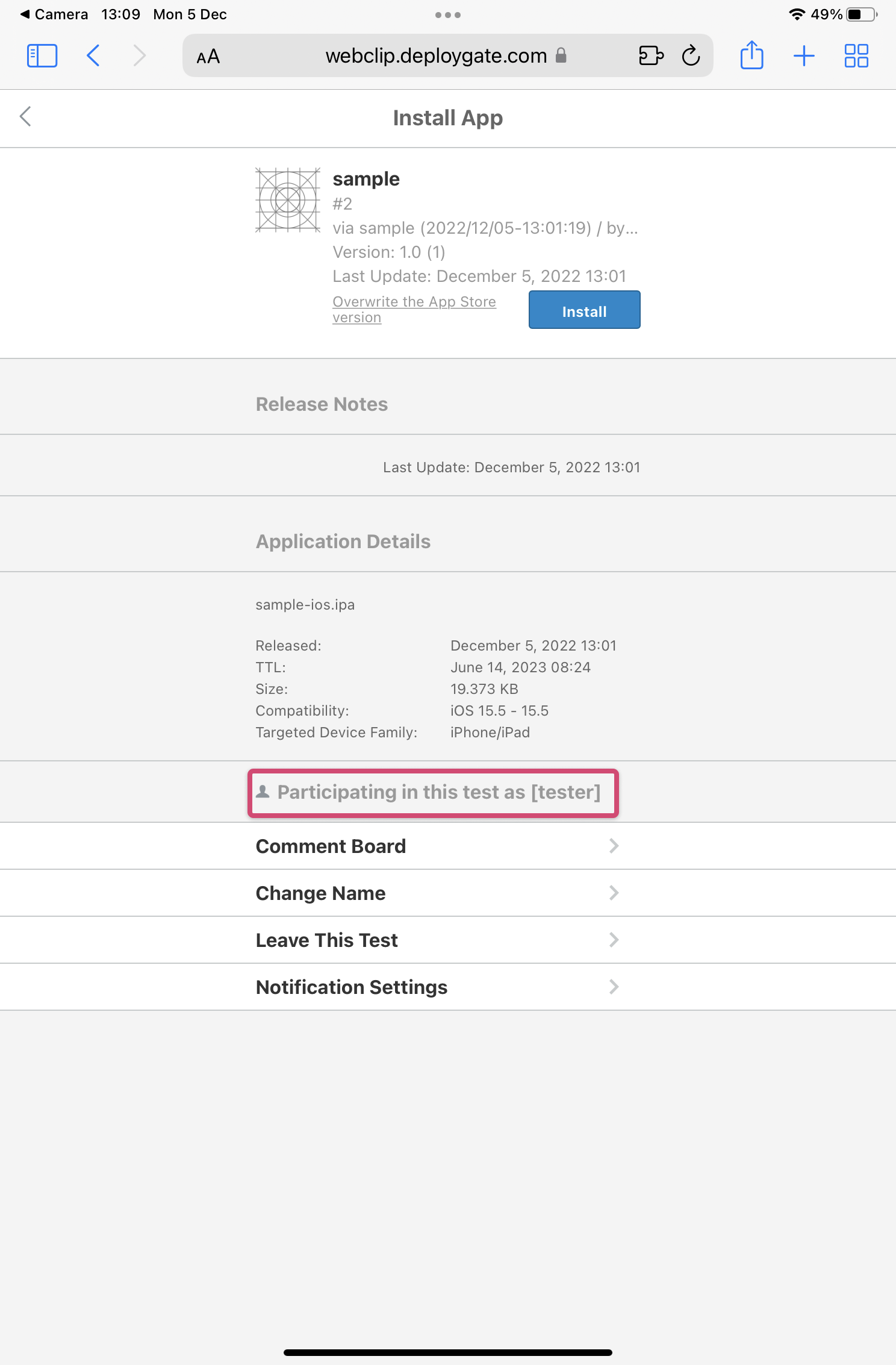Show the tab overview grid icon
Image resolution: width=896 pixels, height=1365 pixels.
856,56
